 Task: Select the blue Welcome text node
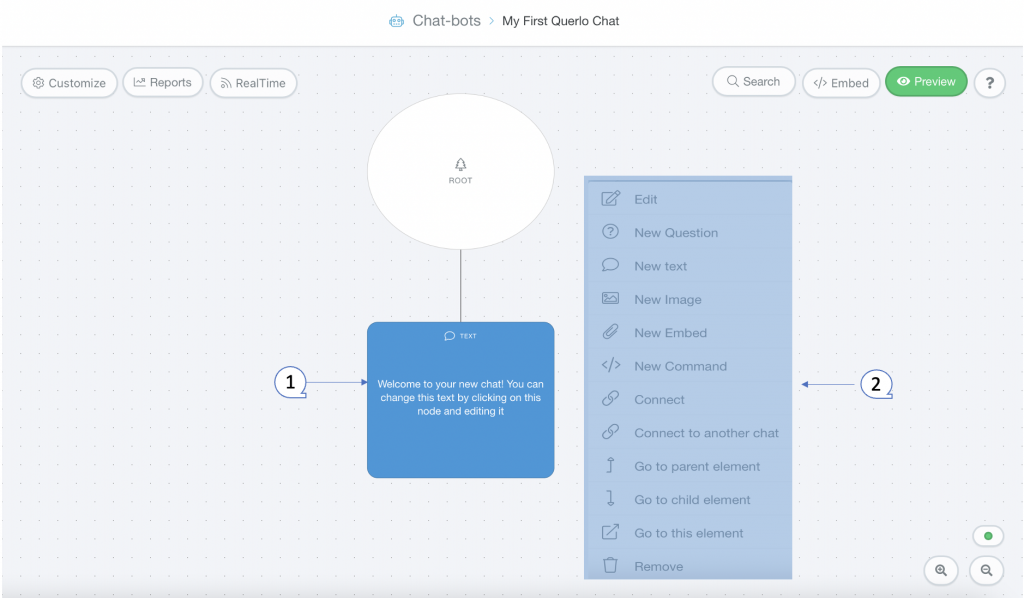pos(460,400)
